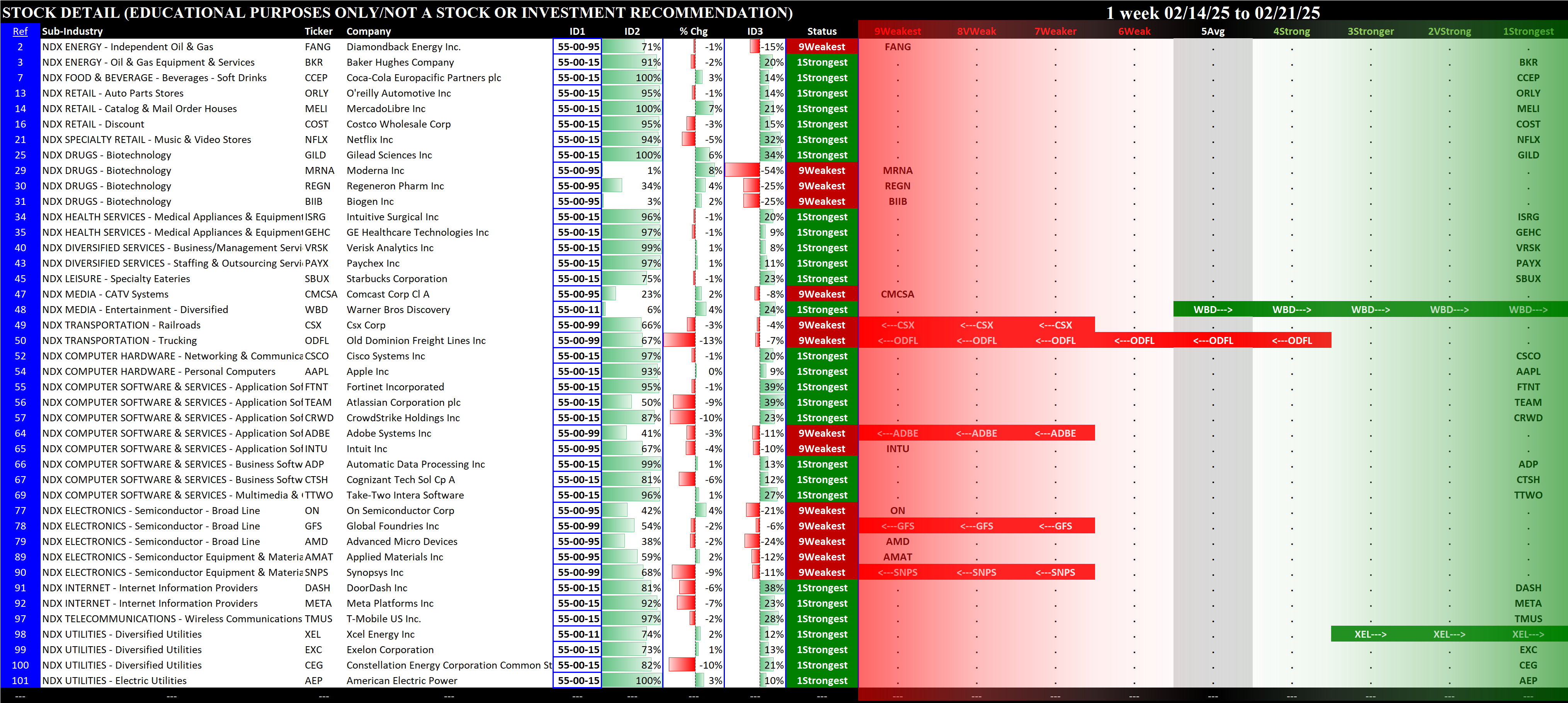Select the 1Strongest status cell for Netflix
1568x703 pixels.
point(822,140)
